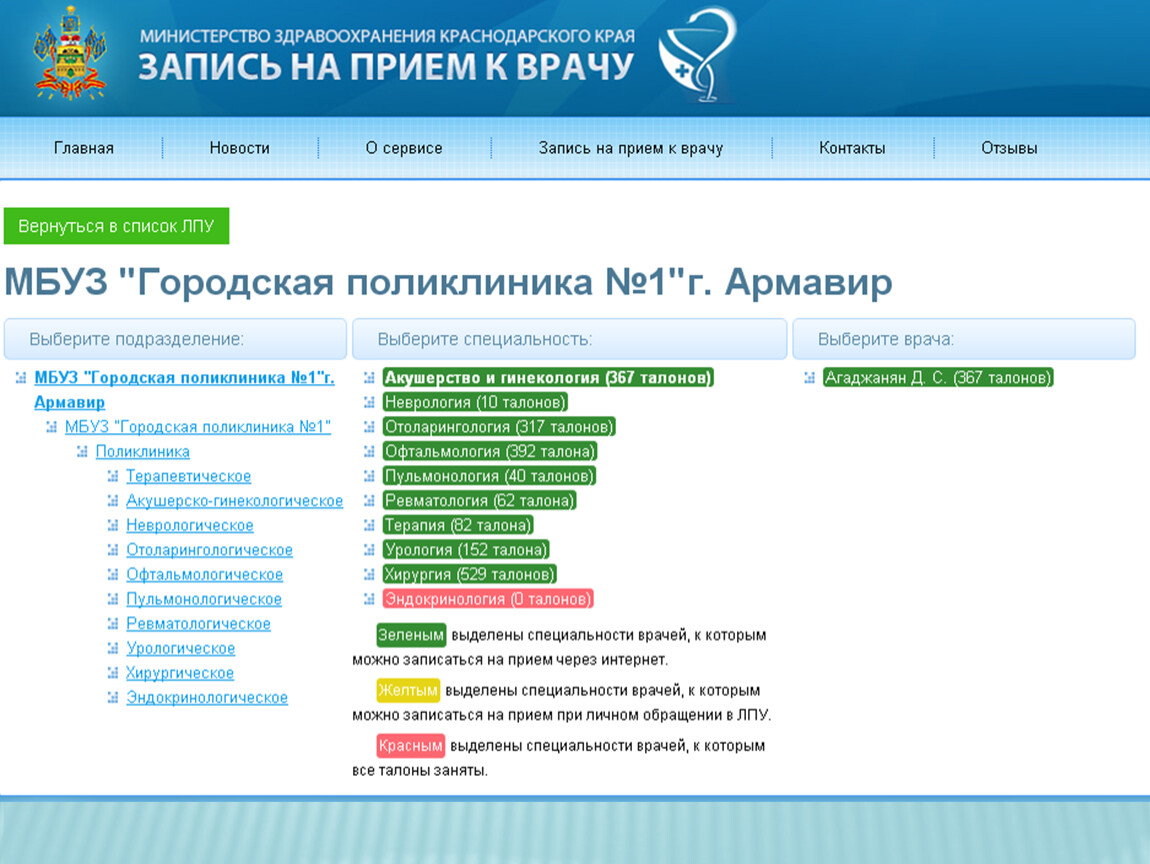Open the Главная menu item
This screenshot has height=864, width=1150.
pos(84,148)
